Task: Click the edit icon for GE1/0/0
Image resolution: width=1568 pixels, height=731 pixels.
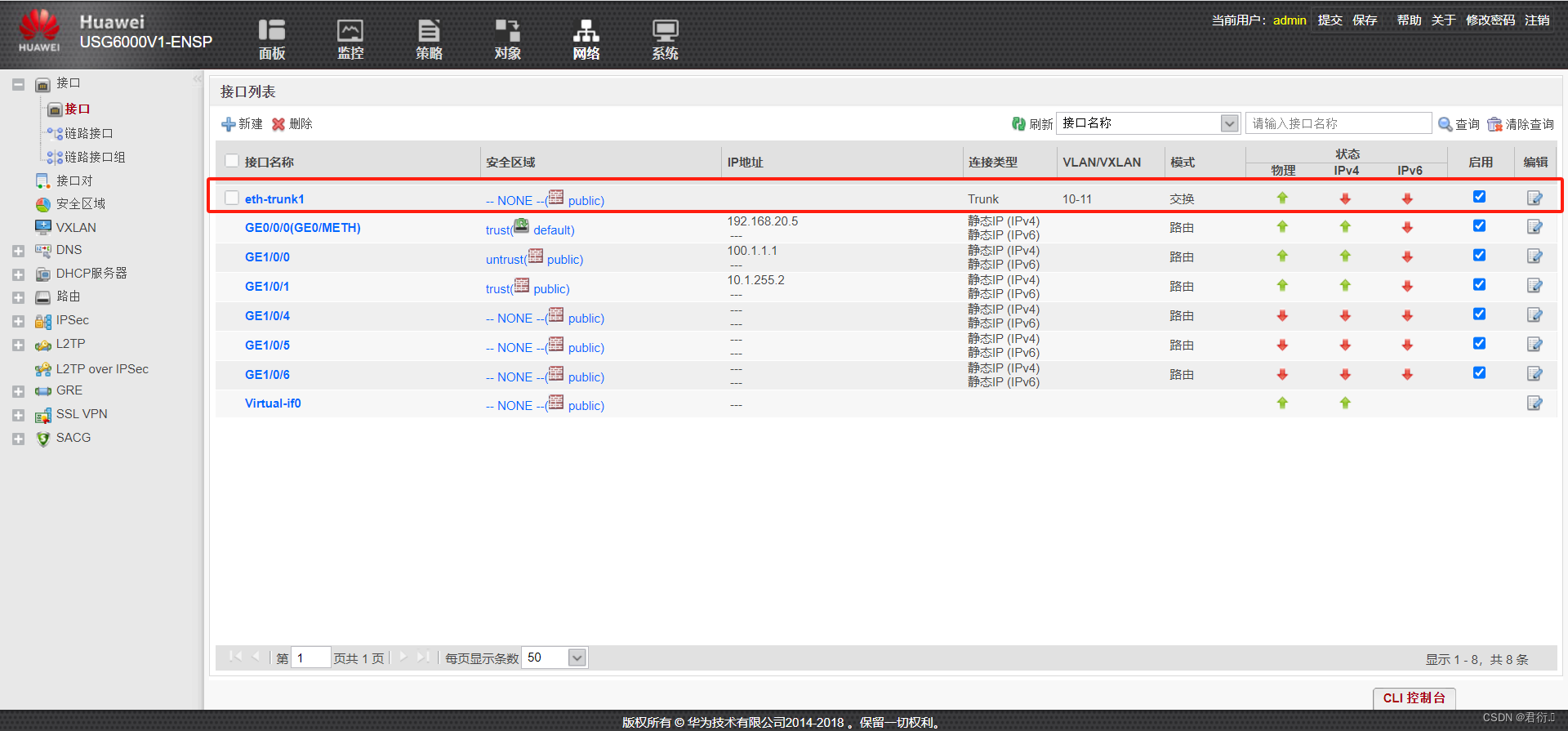Action: pyautogui.click(x=1535, y=256)
